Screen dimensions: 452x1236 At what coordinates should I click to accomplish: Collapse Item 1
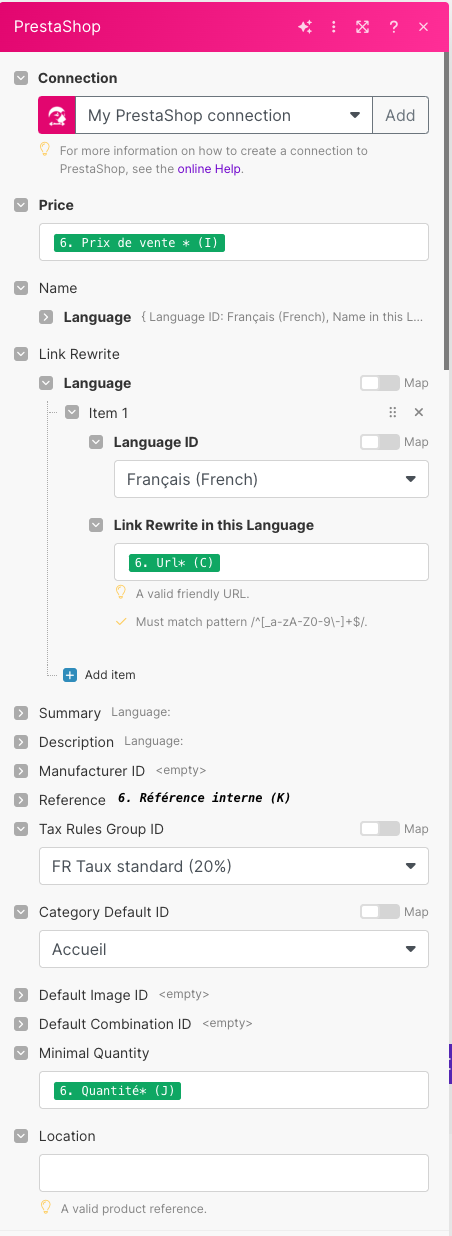click(71, 412)
